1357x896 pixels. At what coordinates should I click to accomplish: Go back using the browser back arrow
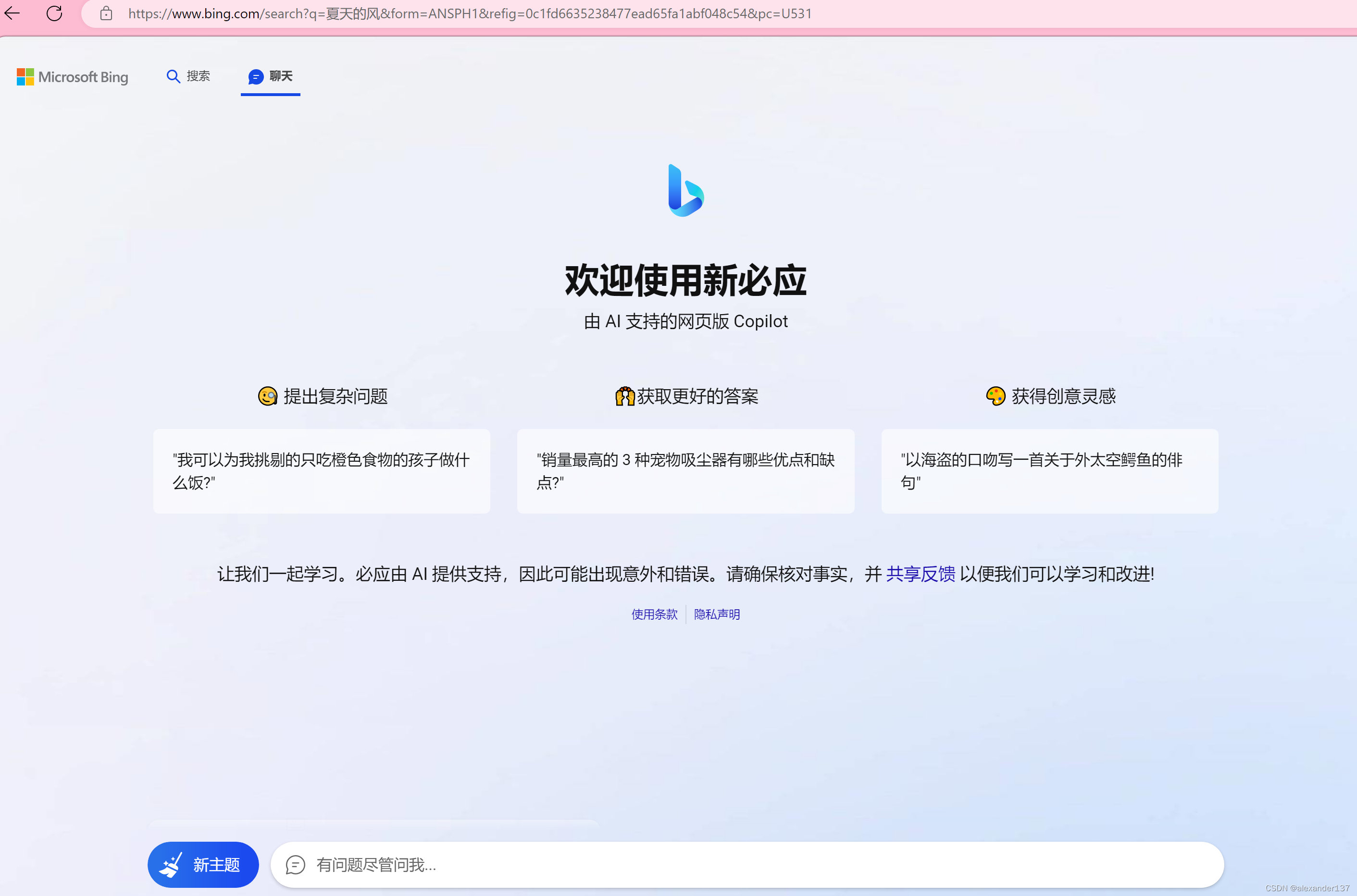click(12, 13)
